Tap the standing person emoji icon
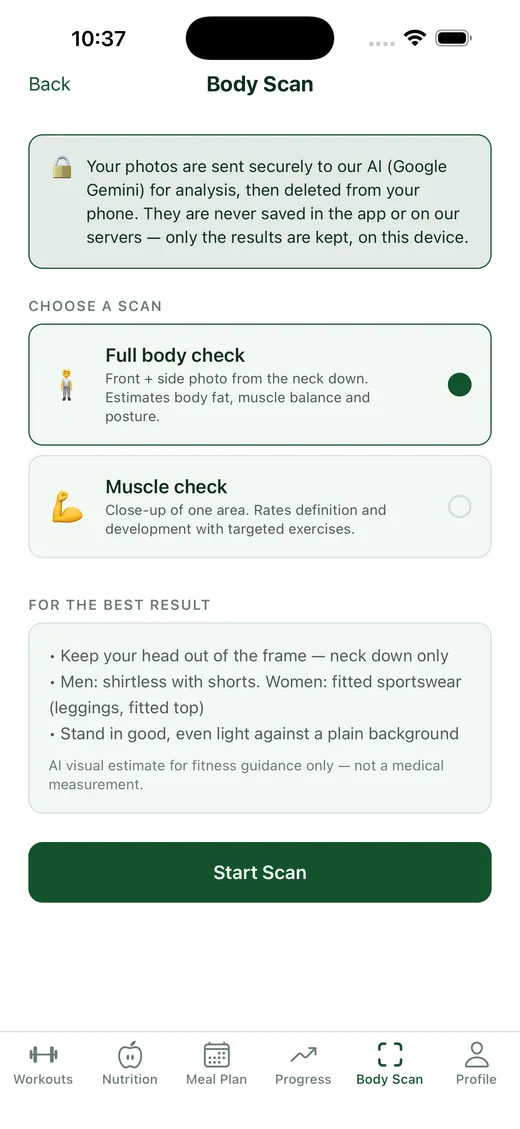Image resolution: width=520 pixels, height=1129 pixels. (x=67, y=384)
